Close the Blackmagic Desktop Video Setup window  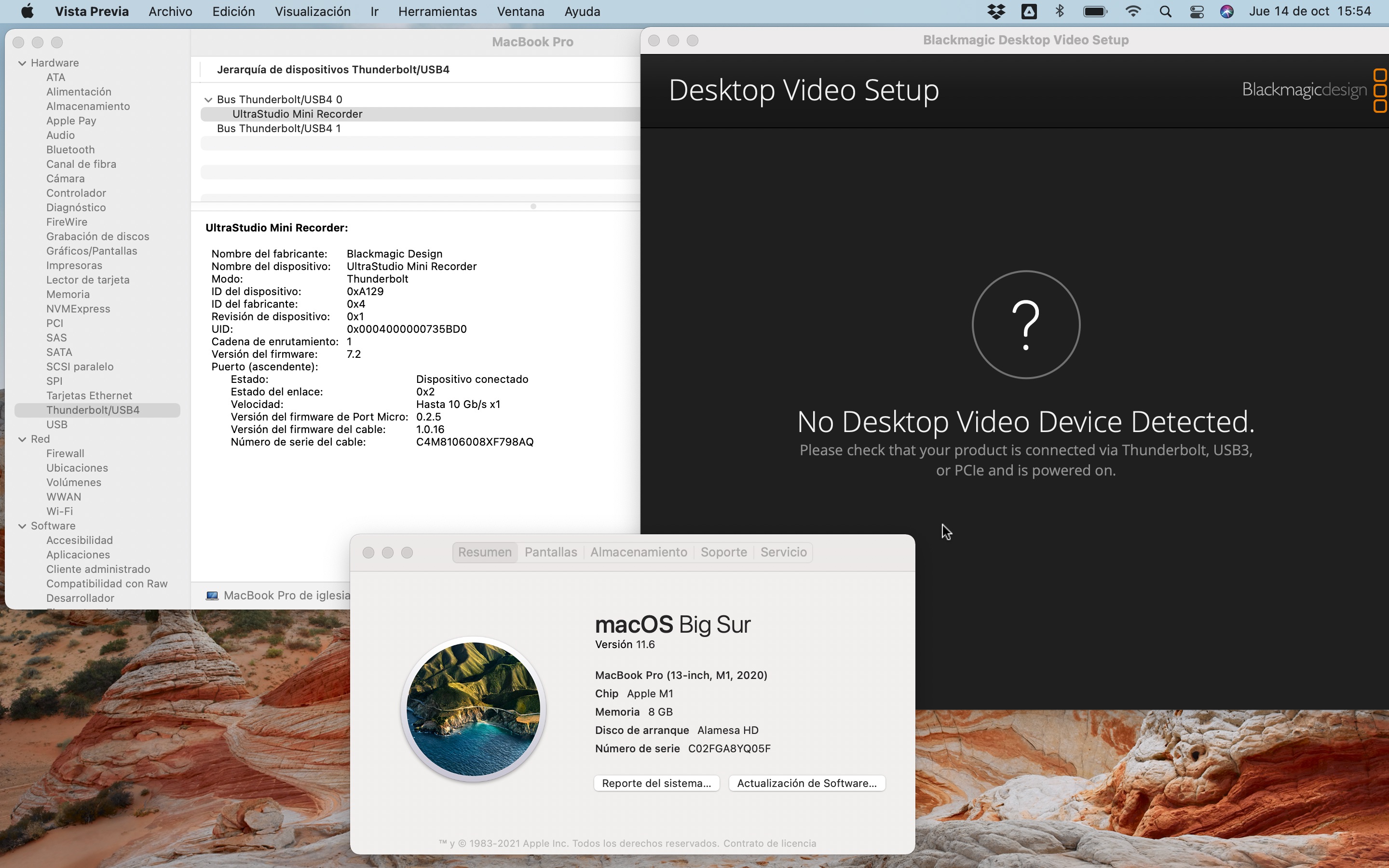point(654,41)
